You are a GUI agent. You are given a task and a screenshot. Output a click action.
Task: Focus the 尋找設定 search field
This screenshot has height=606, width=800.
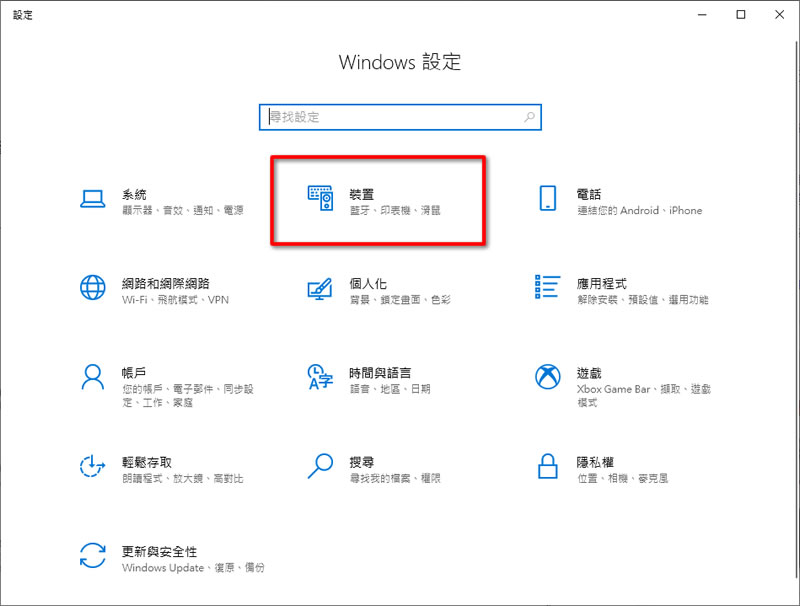point(400,117)
